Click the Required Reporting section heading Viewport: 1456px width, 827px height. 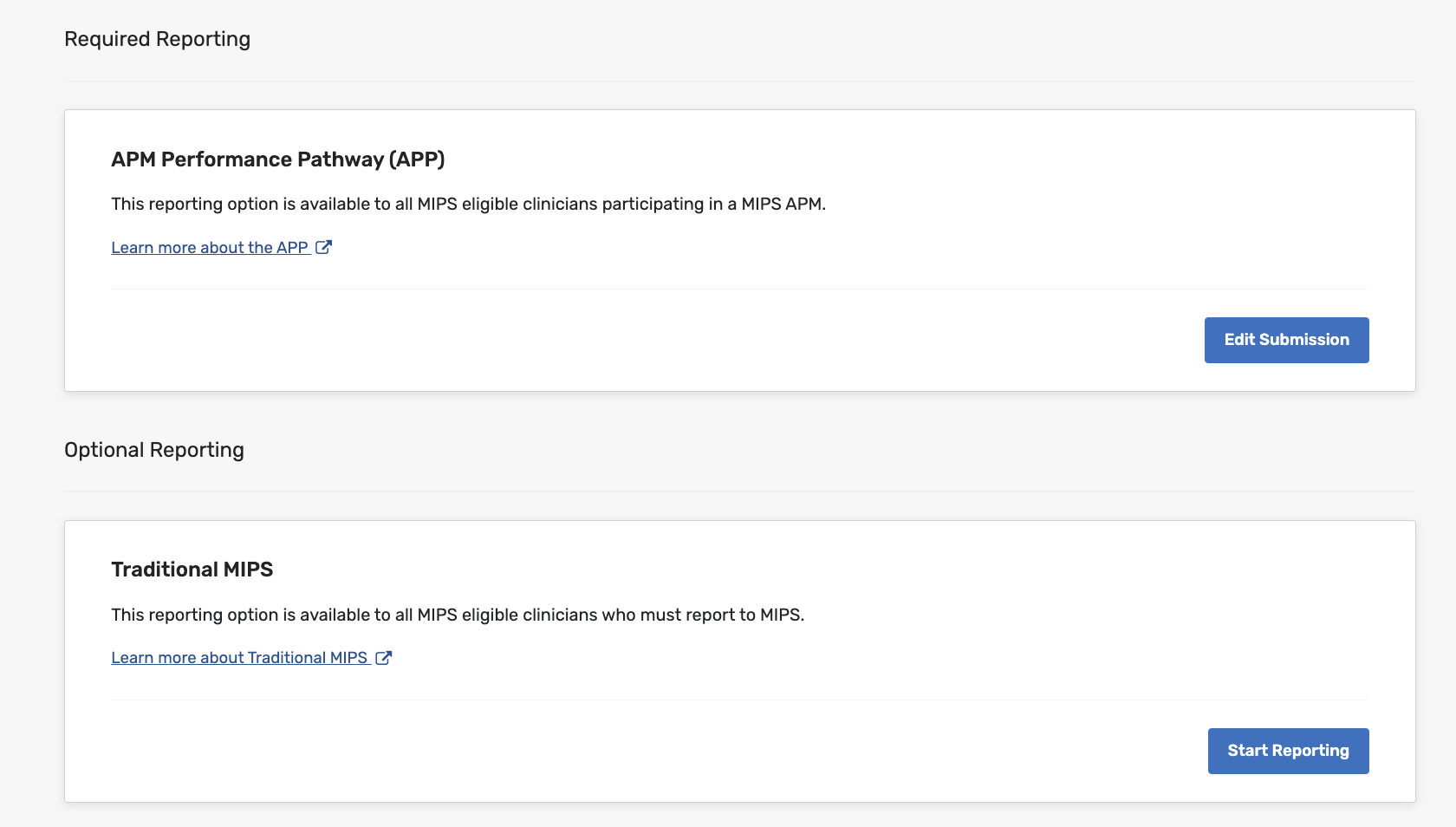pos(157,39)
